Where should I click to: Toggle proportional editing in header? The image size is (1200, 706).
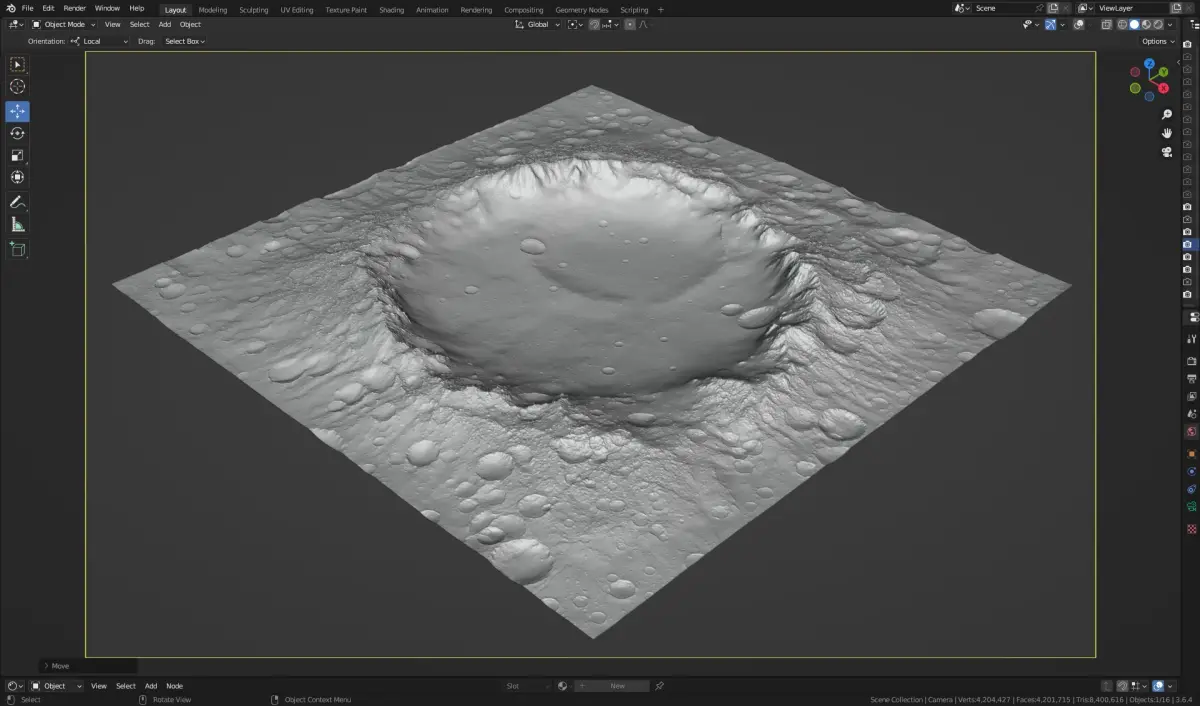(630, 24)
